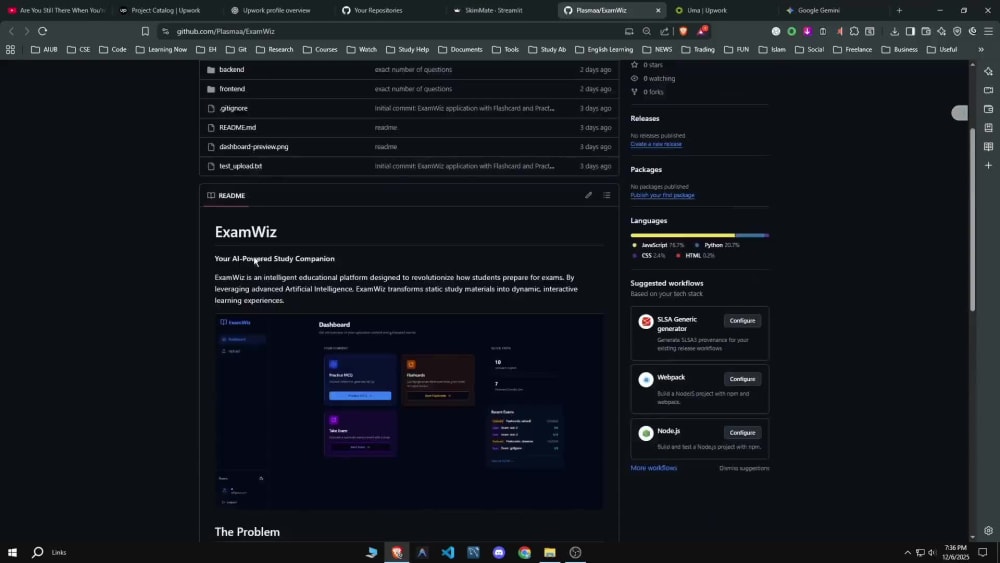Go back to previous page
Viewport: 1000px width, 563px height.
(x=11, y=31)
